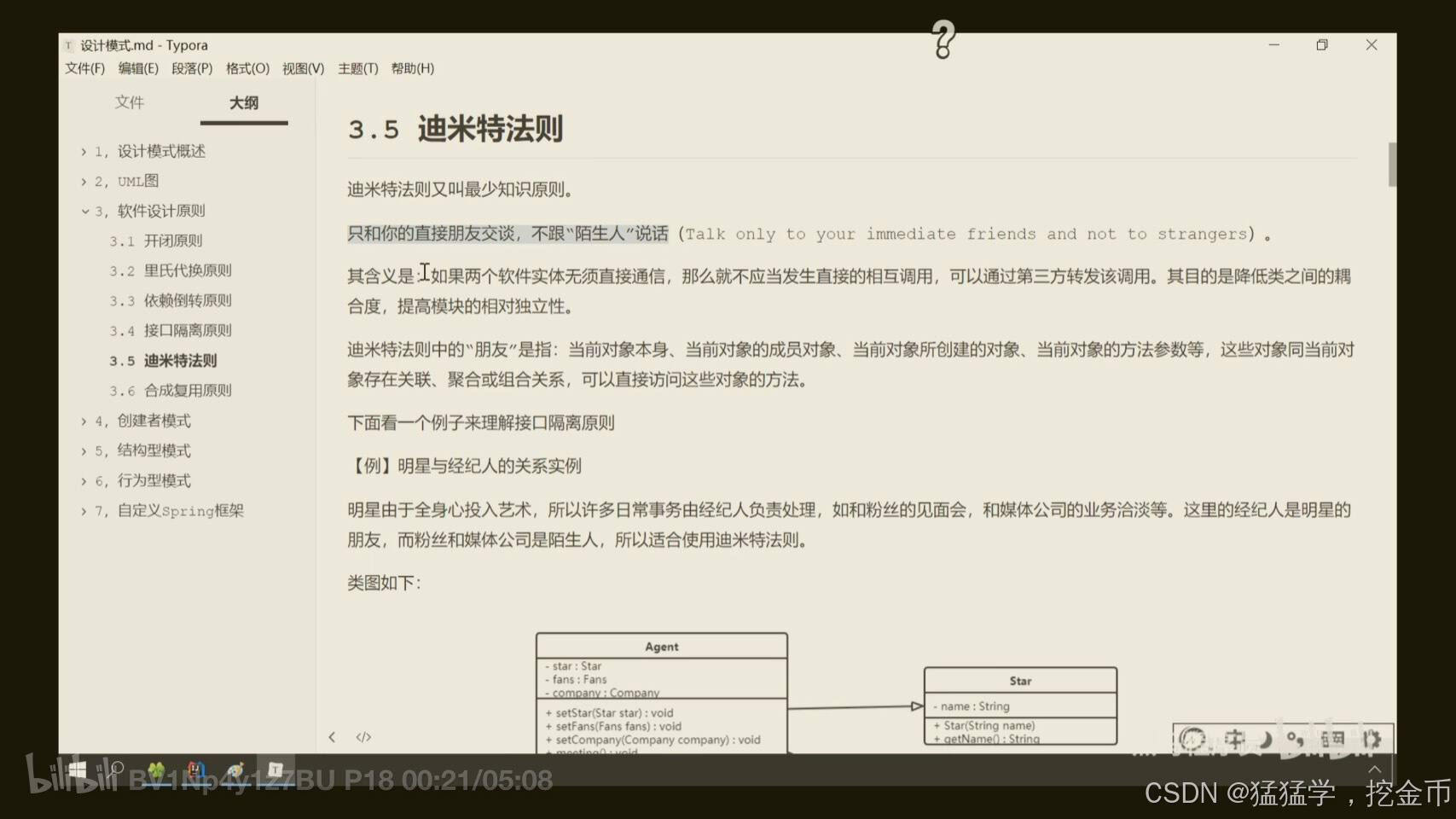Click the line 下面看一个例子来理解接口隔离原则
This screenshot has height=819, width=1456.
click(x=480, y=423)
